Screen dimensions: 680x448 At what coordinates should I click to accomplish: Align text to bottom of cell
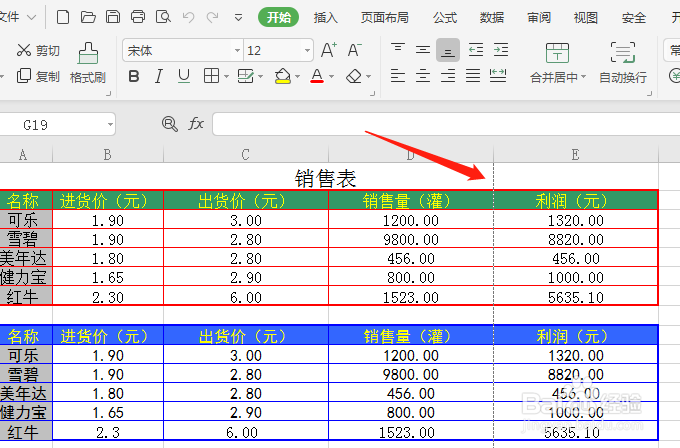pyautogui.click(x=448, y=50)
